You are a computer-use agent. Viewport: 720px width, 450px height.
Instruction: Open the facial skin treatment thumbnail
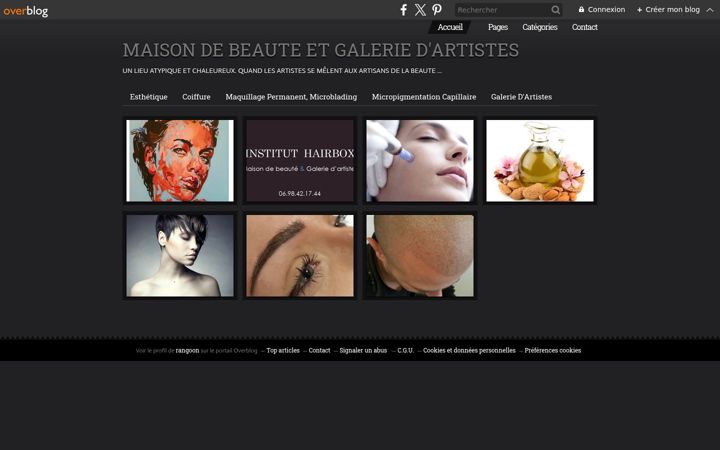[420, 161]
